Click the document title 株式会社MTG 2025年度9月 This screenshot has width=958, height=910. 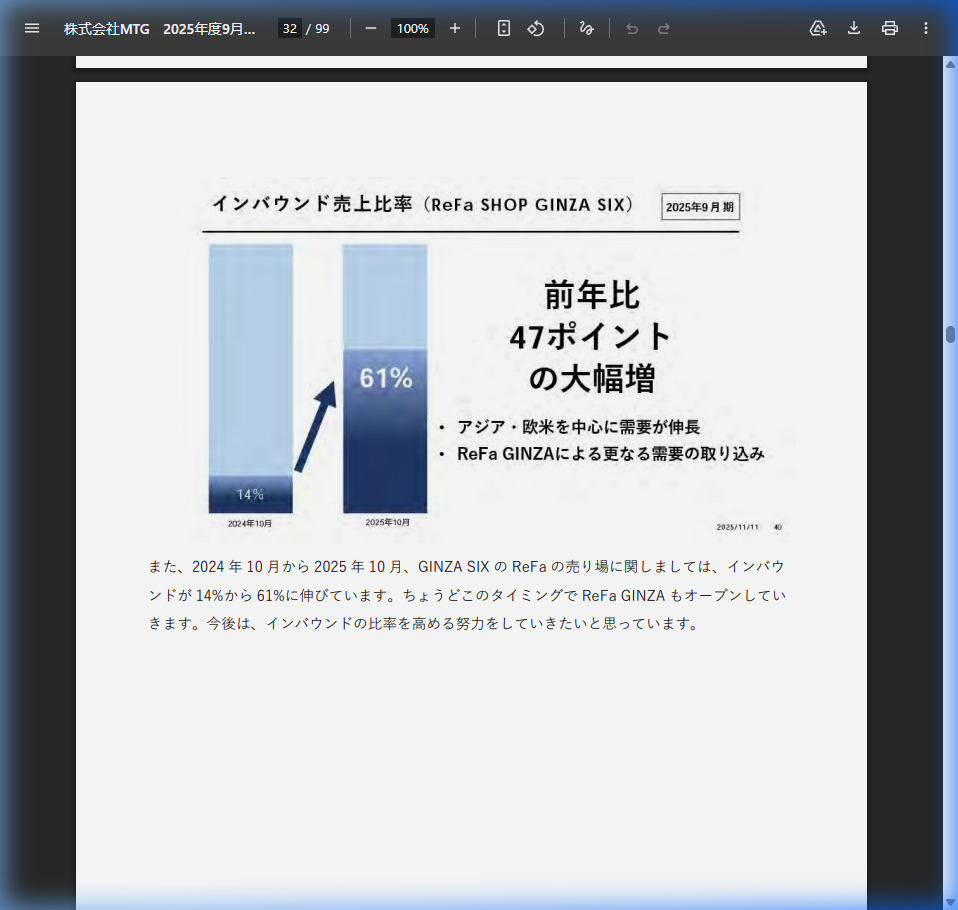159,29
